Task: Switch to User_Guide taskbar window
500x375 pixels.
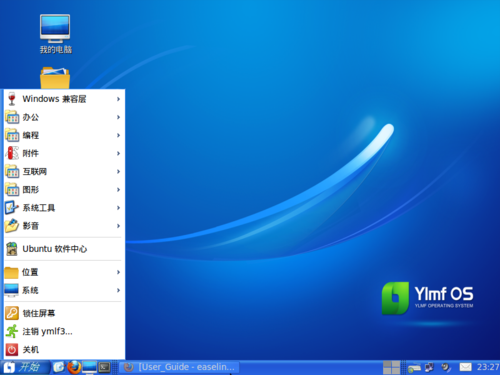Action: [x=179, y=367]
